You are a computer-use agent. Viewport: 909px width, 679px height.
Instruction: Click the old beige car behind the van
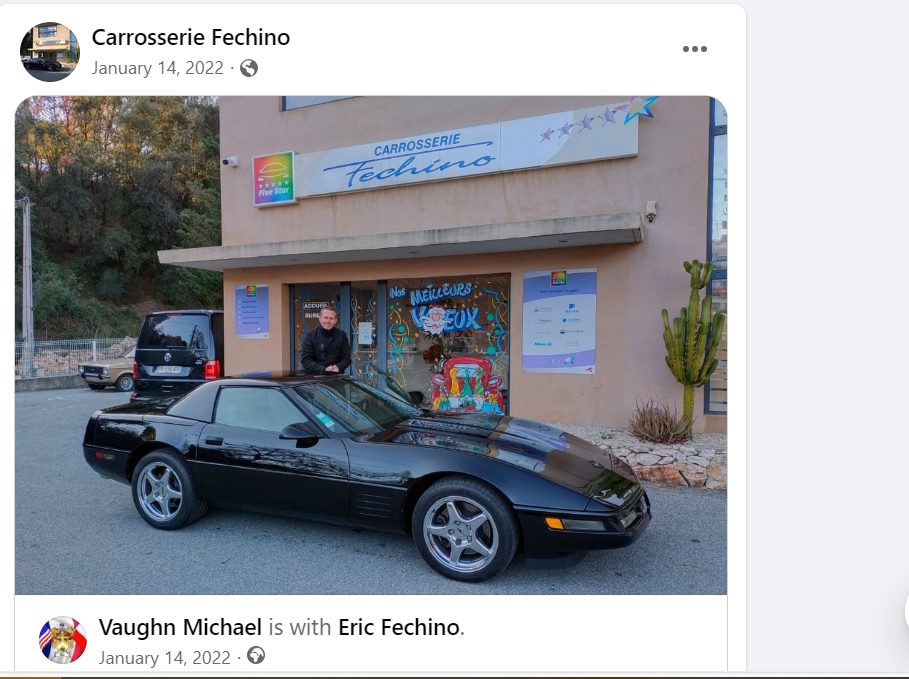[107, 374]
